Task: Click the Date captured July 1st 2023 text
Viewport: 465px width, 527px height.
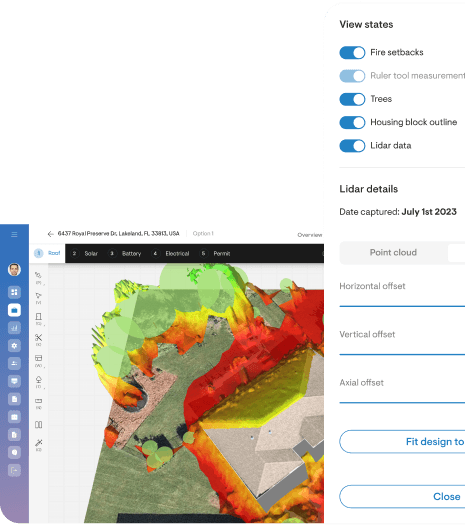Action: 398,212
